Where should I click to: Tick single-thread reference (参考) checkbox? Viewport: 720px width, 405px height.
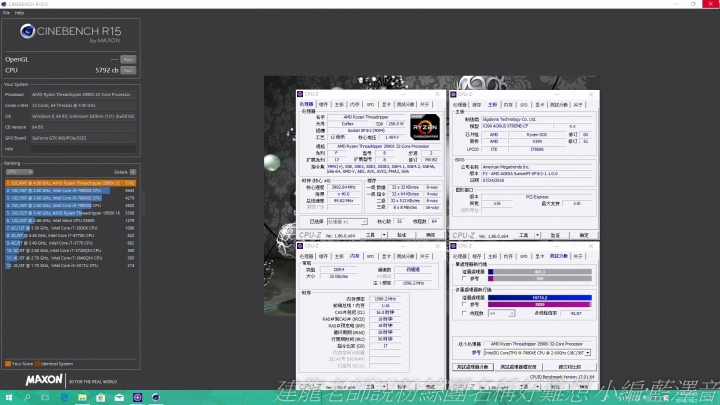pyautogui.click(x=464, y=279)
